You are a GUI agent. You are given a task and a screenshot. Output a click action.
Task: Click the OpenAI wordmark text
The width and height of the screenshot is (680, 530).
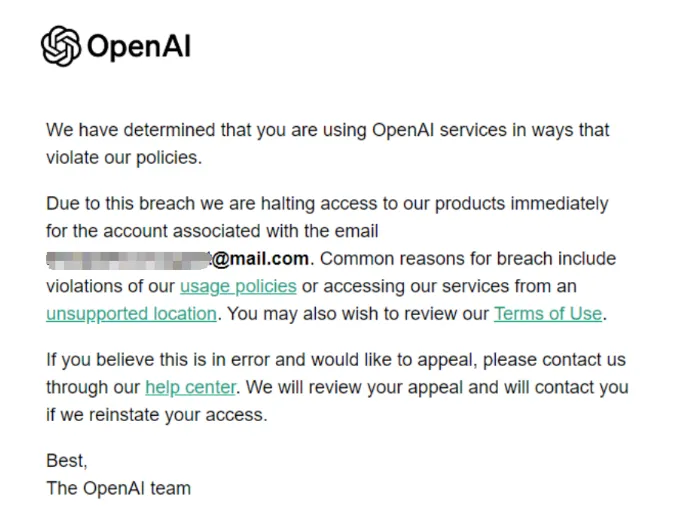point(138,46)
